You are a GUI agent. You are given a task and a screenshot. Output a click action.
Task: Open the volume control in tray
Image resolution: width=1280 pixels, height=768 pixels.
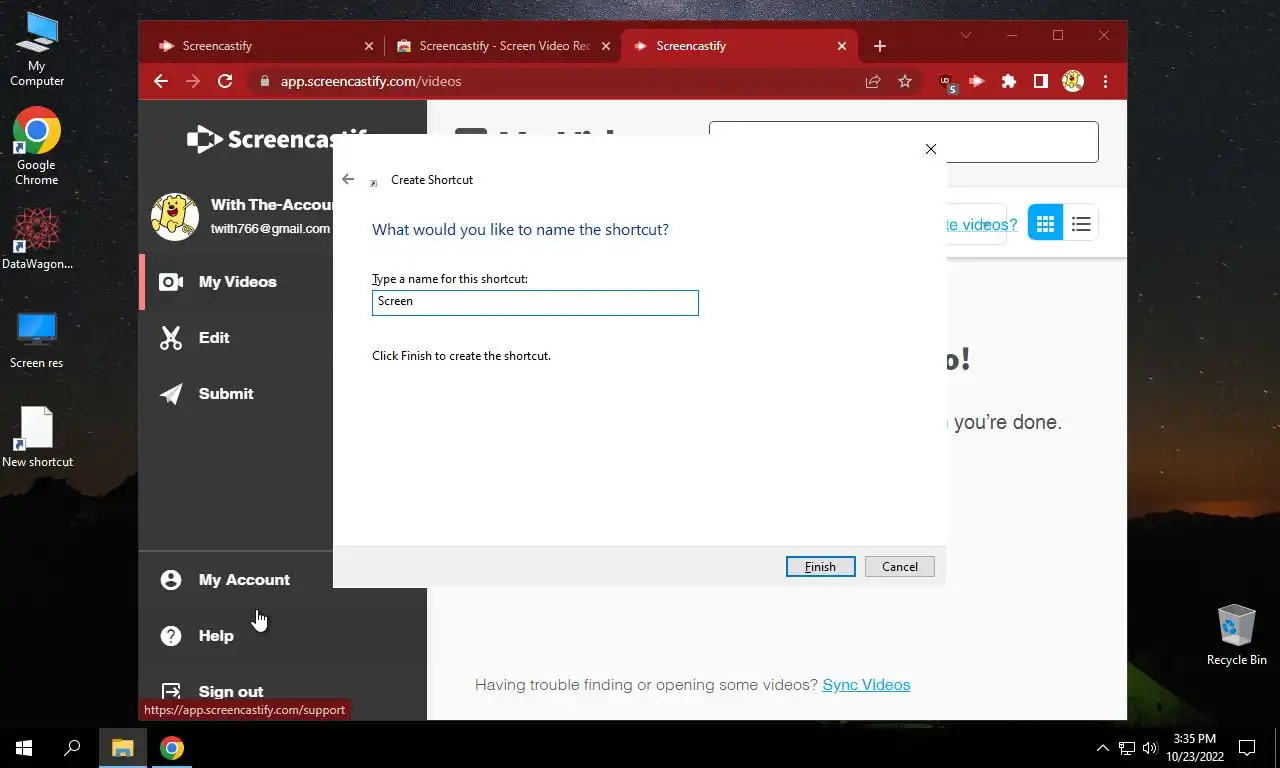tap(1149, 748)
